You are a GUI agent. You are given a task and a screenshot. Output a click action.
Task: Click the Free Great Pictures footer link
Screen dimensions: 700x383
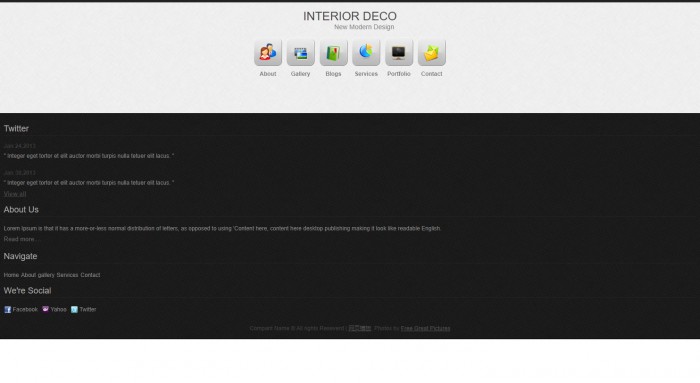pos(425,328)
